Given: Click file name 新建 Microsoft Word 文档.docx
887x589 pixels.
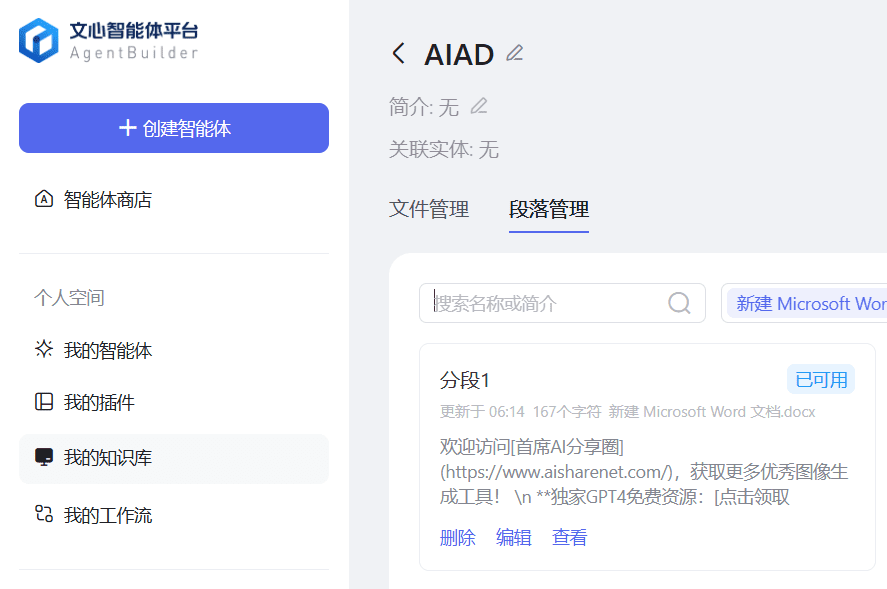Looking at the screenshot, I should [712, 411].
